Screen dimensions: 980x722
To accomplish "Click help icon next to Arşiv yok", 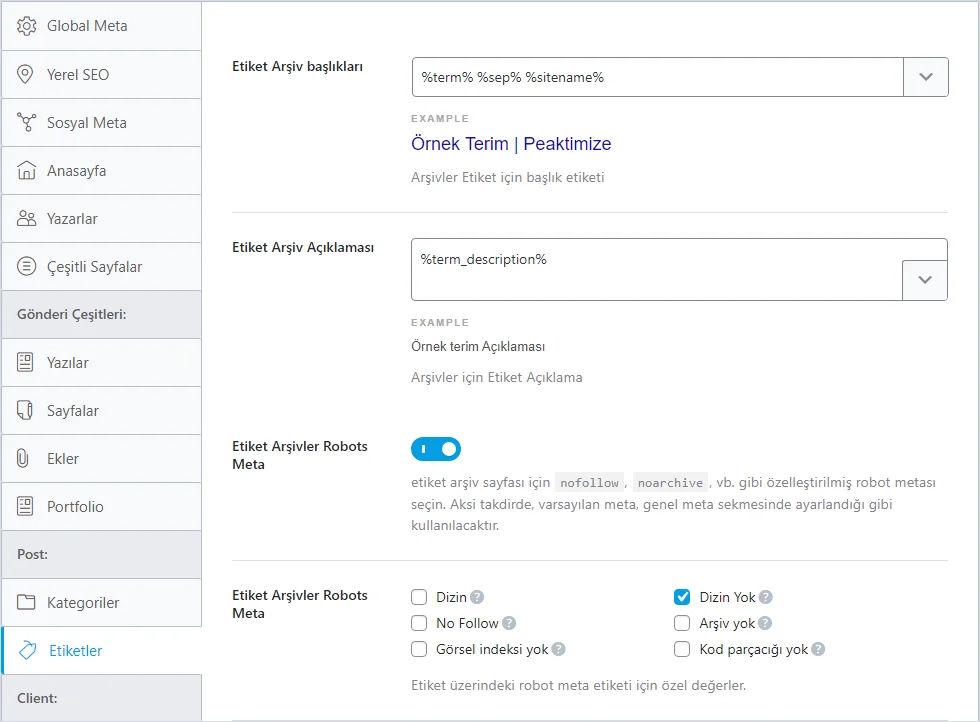I will [765, 623].
